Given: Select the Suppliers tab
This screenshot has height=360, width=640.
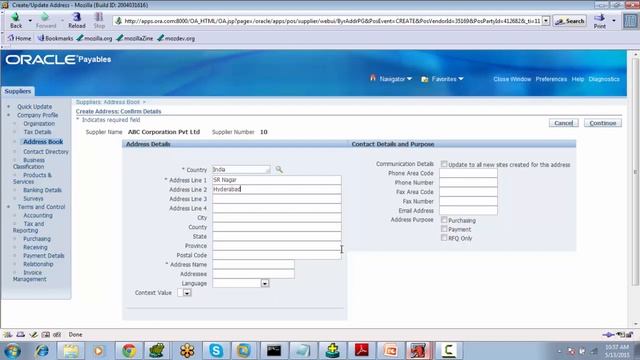Looking at the screenshot, I should coord(18,91).
